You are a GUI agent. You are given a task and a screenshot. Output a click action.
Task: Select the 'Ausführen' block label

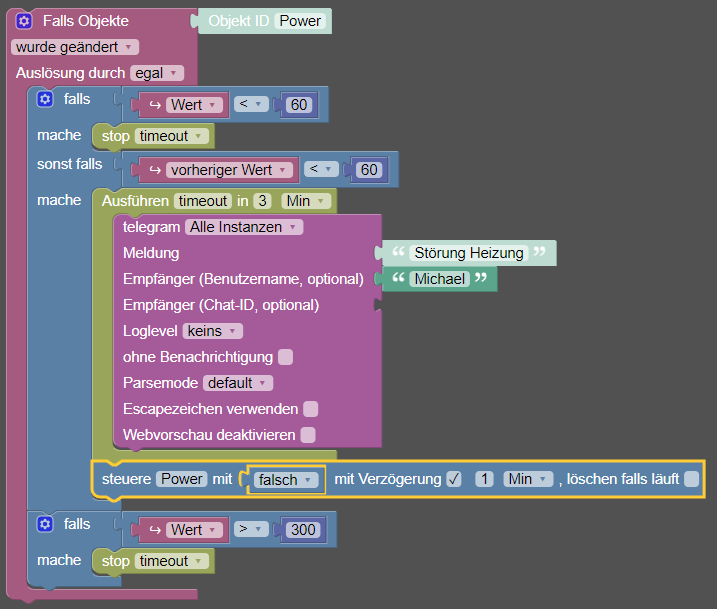tap(135, 201)
